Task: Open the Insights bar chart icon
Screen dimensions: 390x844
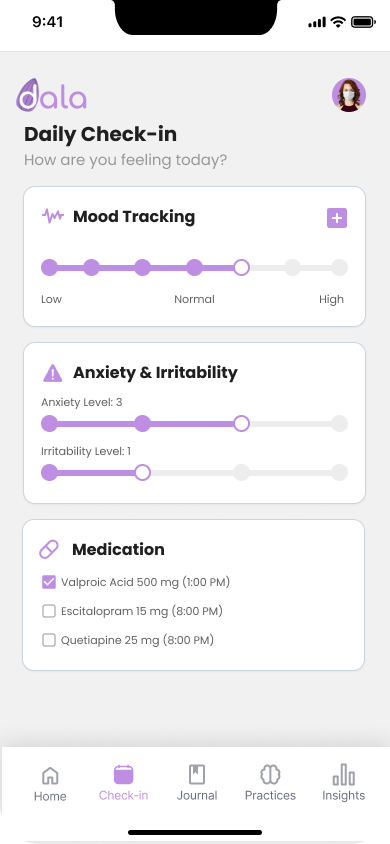Action: 343,775
